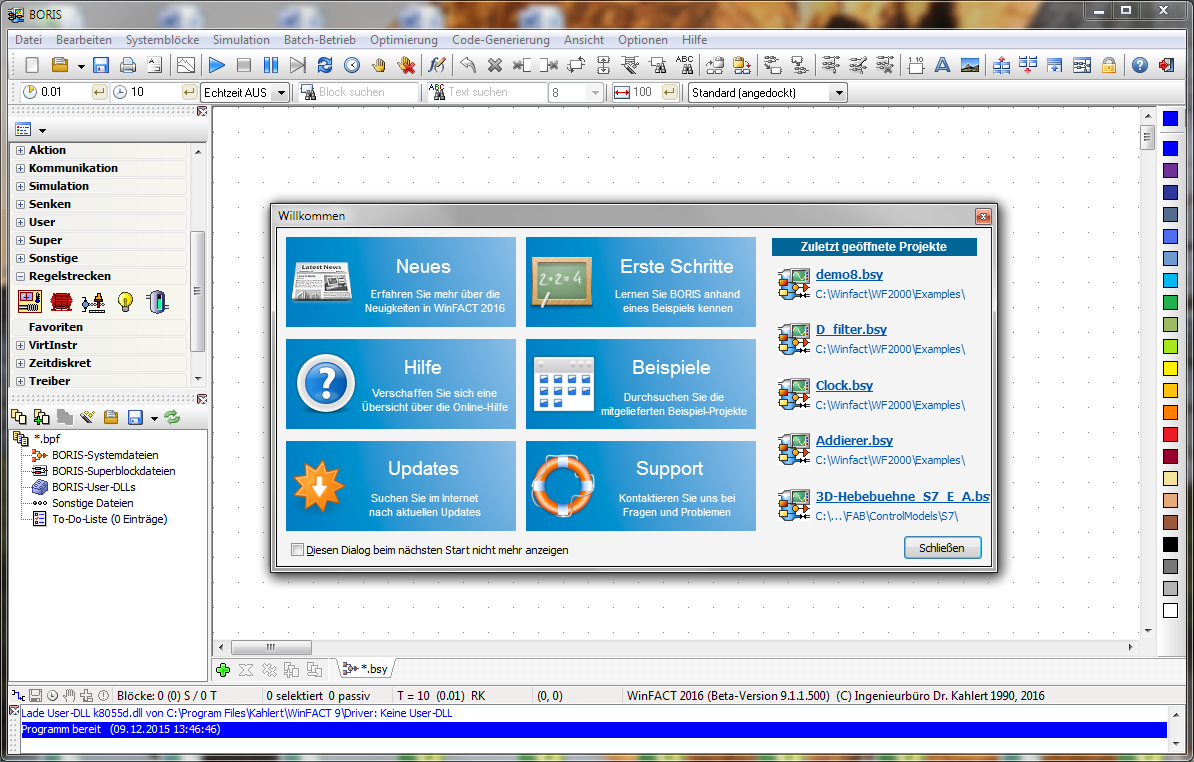Save the system with the main toolbar floppy icon
Viewport: 1194px width, 762px height.
click(x=101, y=65)
